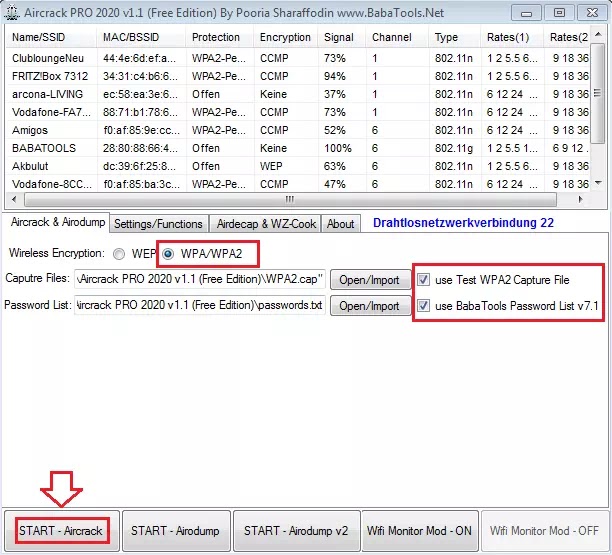Screen dimensions: 612x555
Task: Click the 802.11g type cell
Action: (454, 148)
